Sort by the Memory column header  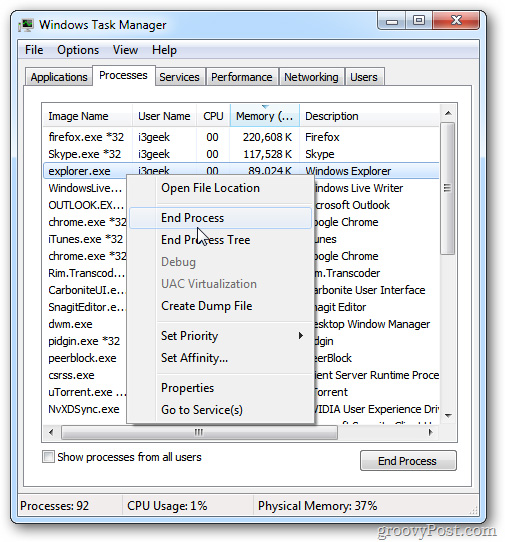tap(265, 116)
